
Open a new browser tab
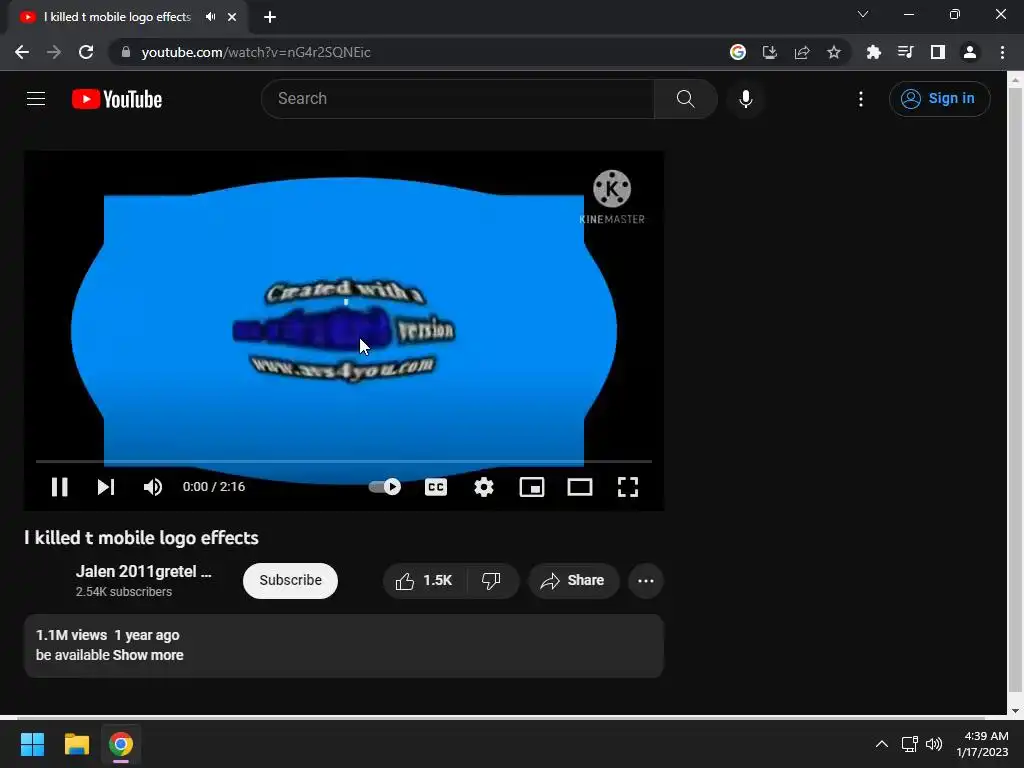click(x=270, y=17)
